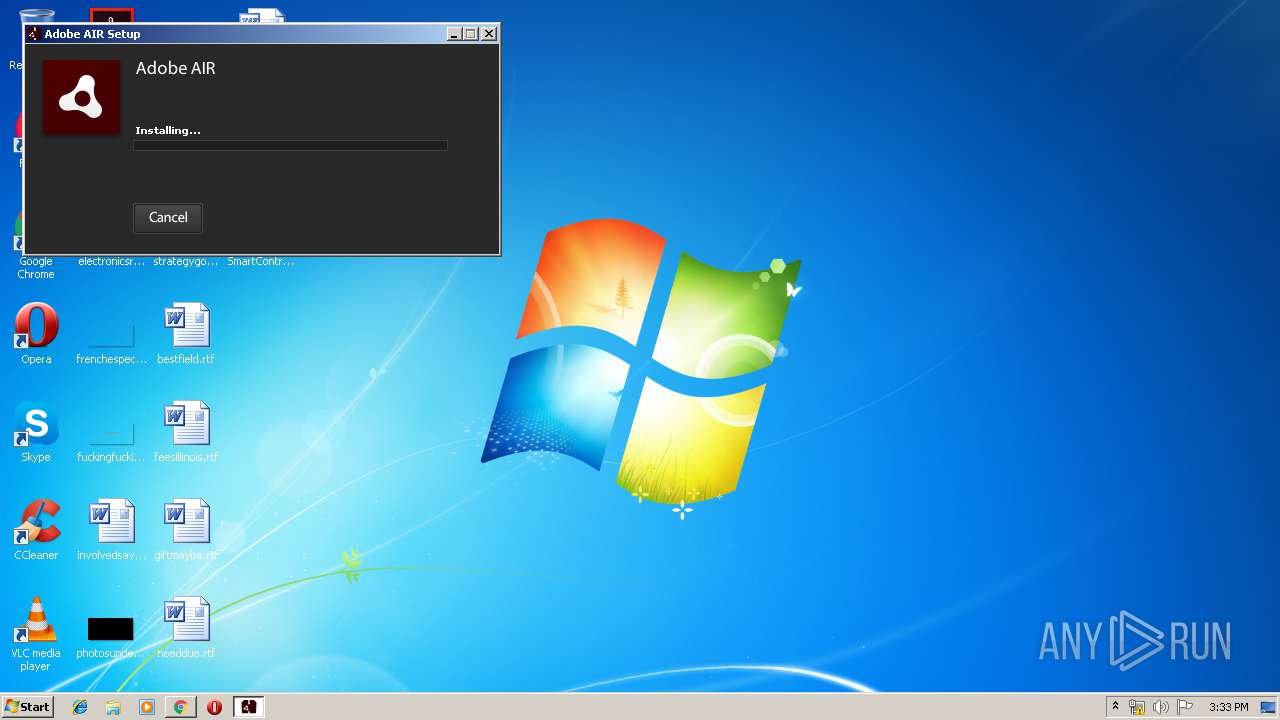The width and height of the screenshot is (1280, 720).
Task: Select the Google Chrome desktop label
Action: click(36, 268)
